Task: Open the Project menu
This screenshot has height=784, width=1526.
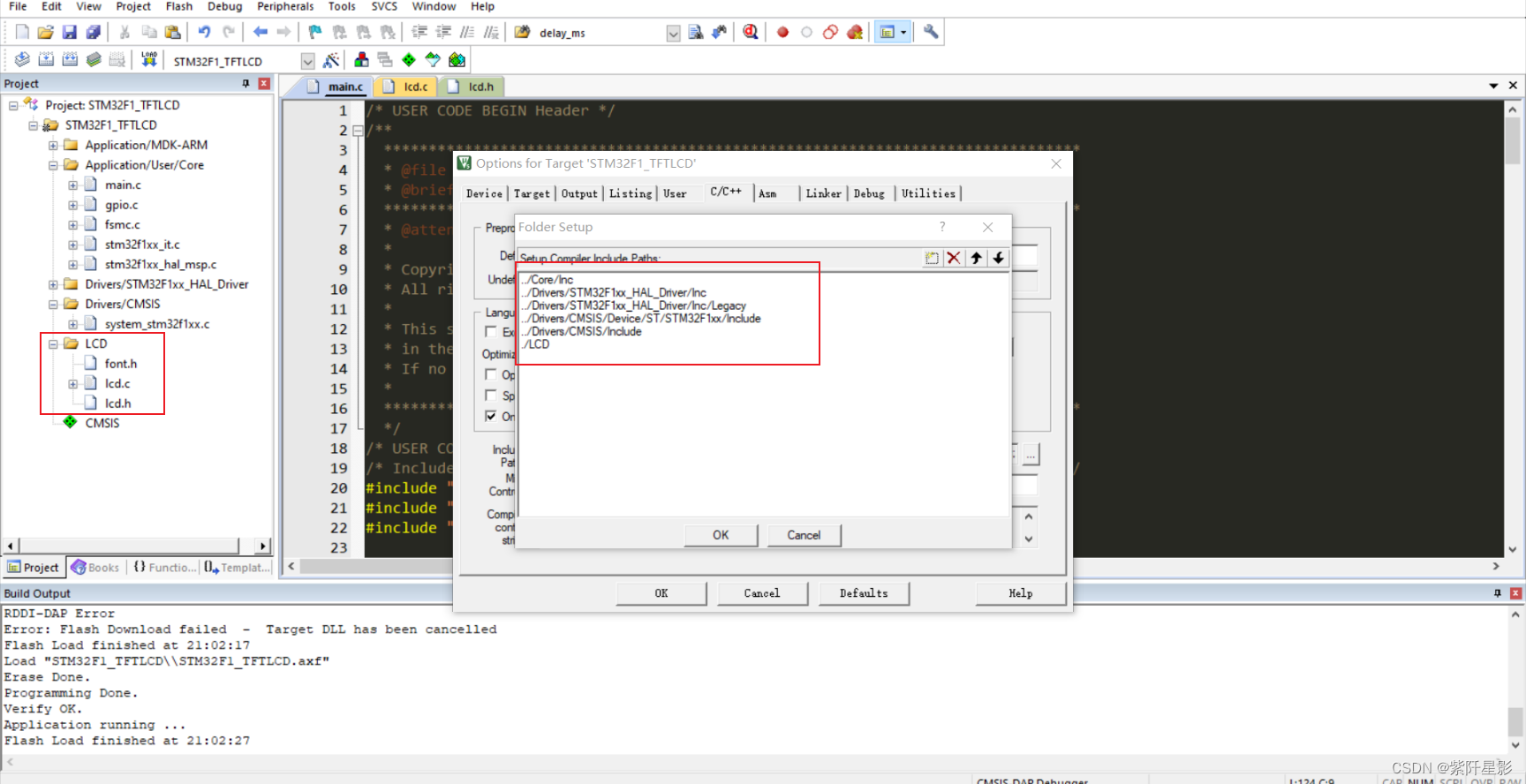Action: [133, 6]
